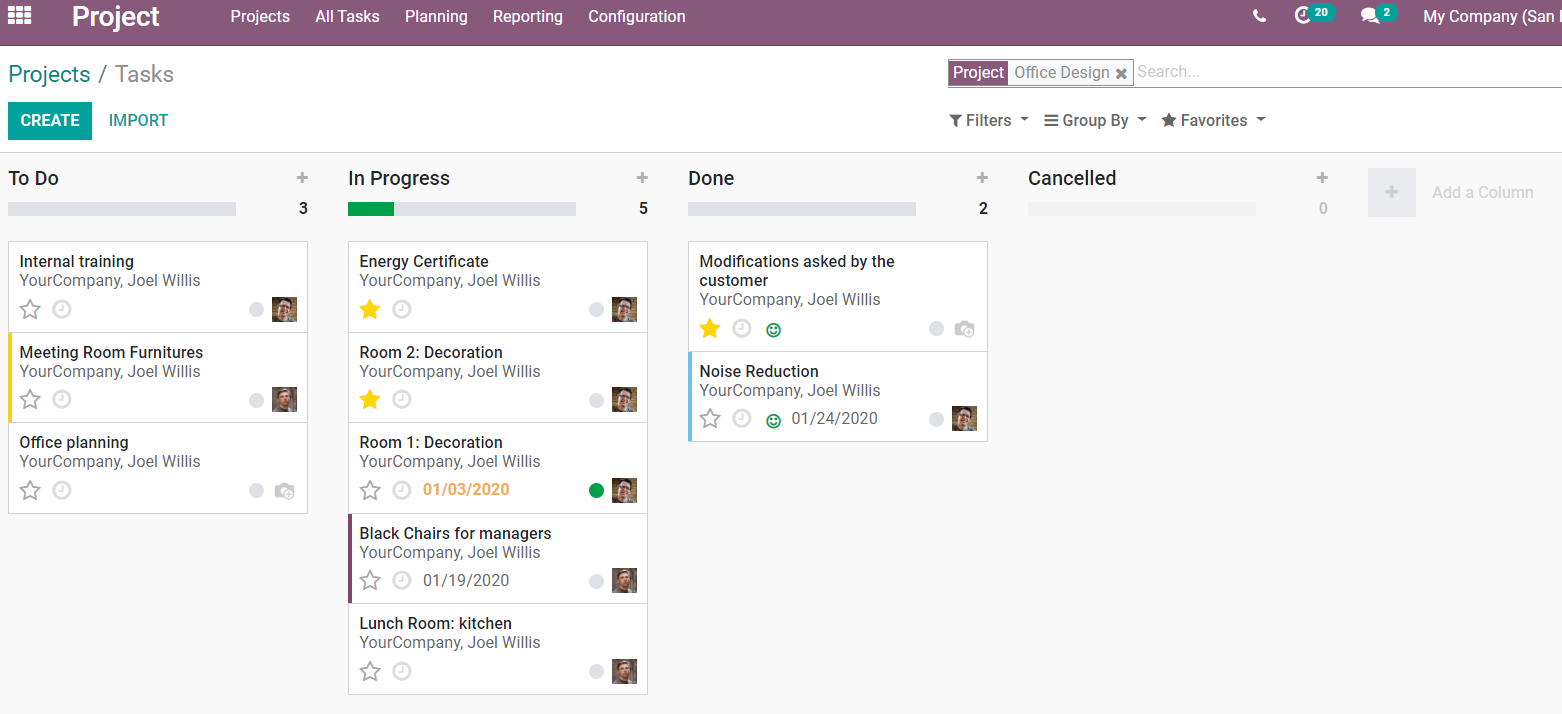Click activity clock on Black Chairs for managers

pos(402,580)
